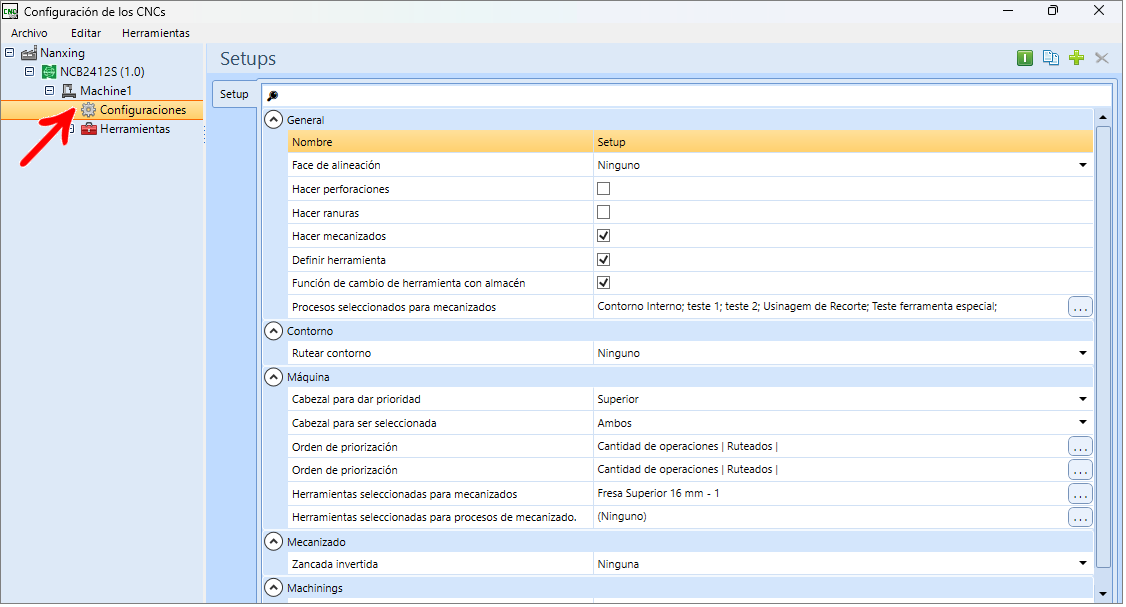Viewport: 1126px width, 607px height.
Task: Click the scrollbar up arrow
Action: [1103, 117]
